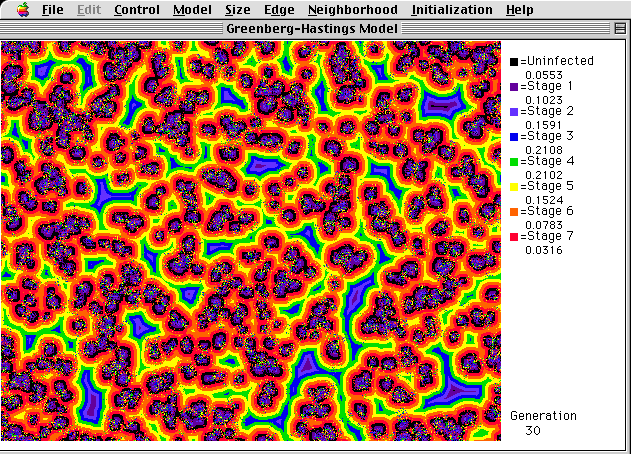Select the Stage 2 color swatch
Screen dimensions: 631x454
pos(514,112)
